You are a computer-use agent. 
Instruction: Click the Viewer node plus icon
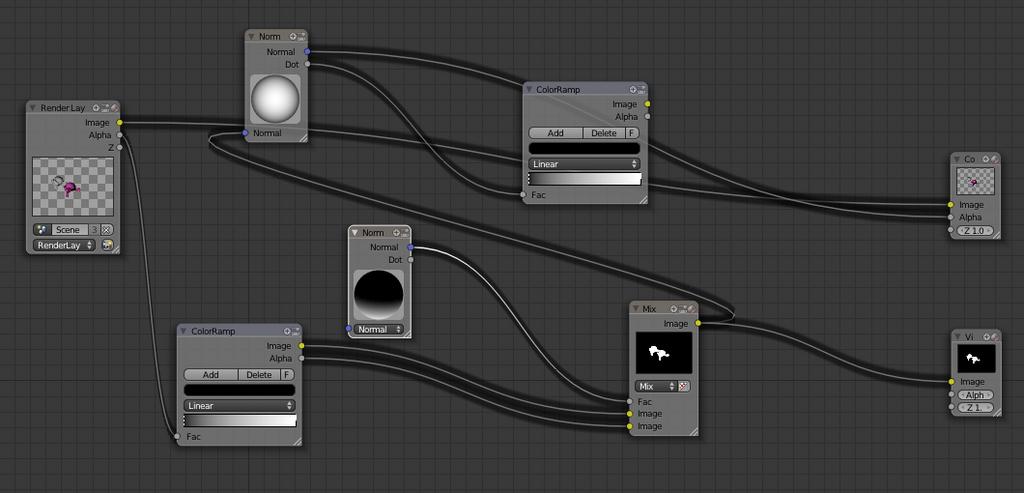coord(985,336)
